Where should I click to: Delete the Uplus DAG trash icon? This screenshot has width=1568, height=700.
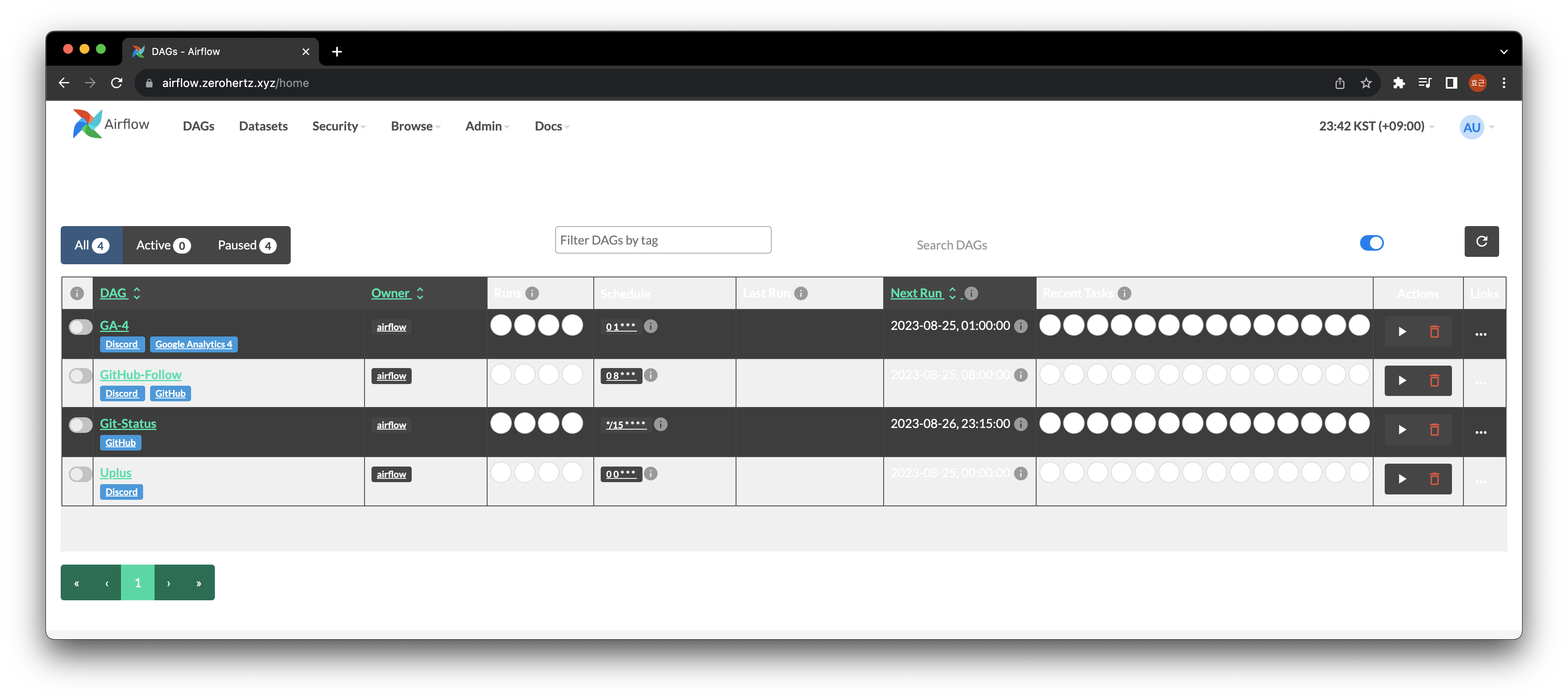(1434, 480)
